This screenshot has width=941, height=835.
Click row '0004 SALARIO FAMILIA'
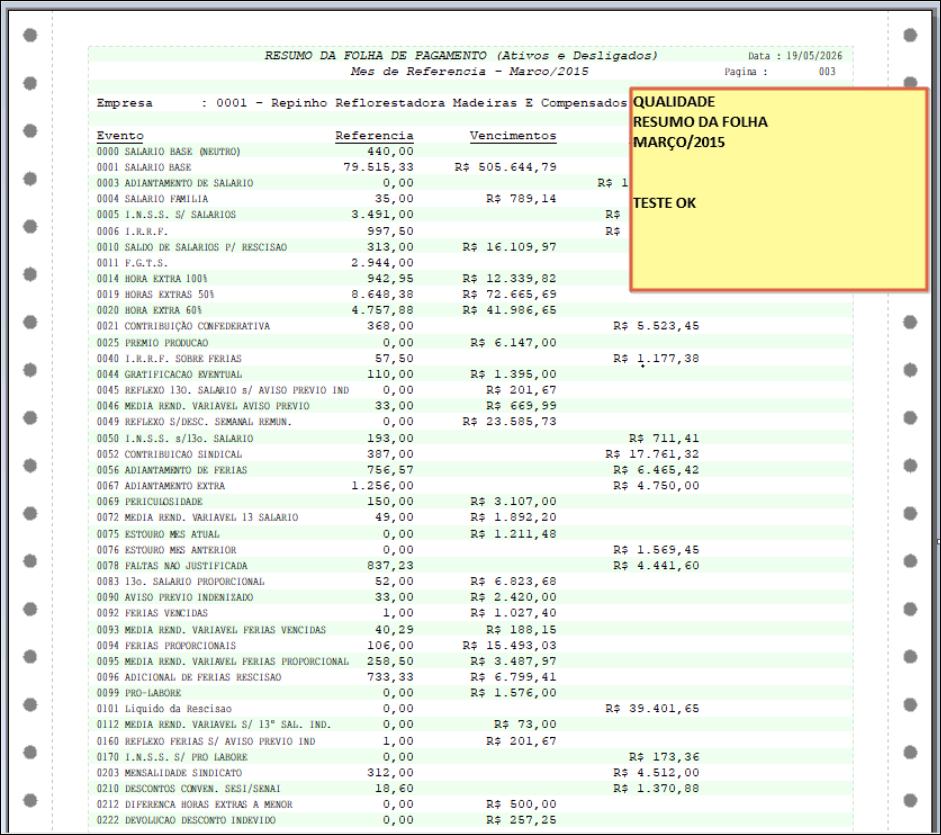pos(152,199)
